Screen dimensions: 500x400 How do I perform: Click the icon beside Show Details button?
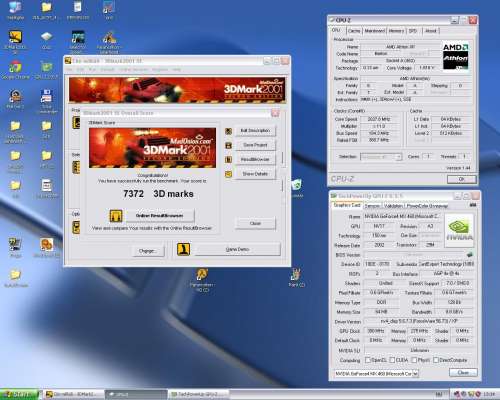click(x=228, y=174)
